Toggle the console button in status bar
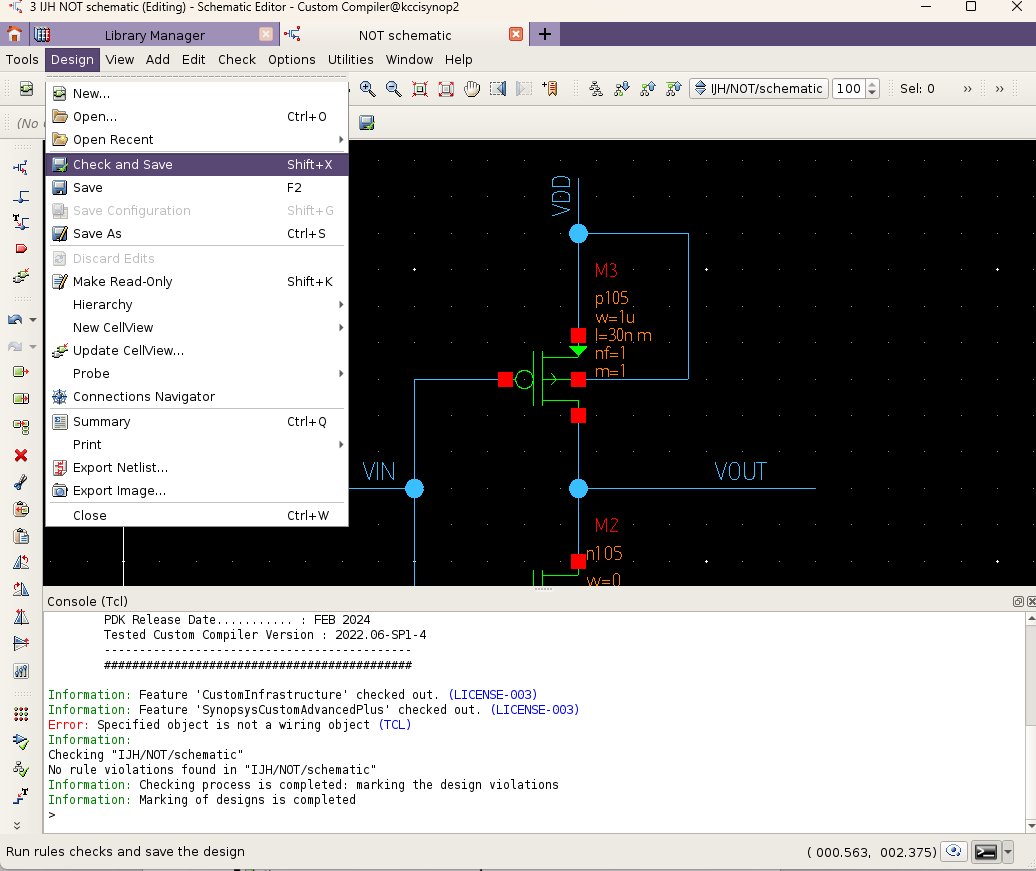The image size is (1036, 871). click(985, 852)
